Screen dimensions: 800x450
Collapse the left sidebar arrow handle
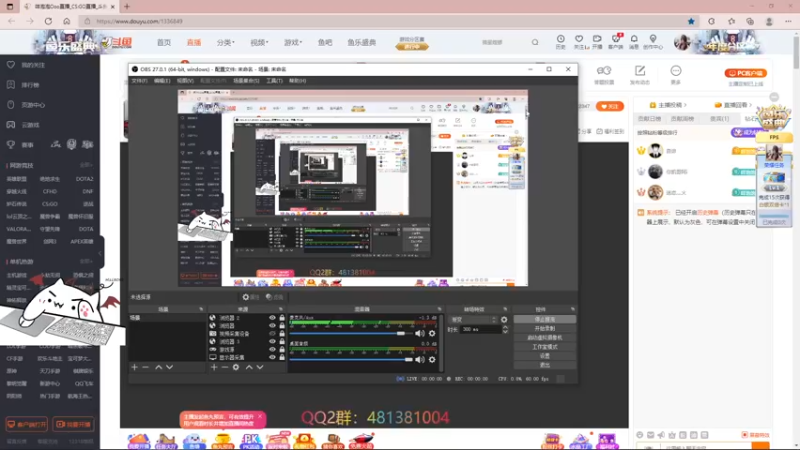pos(101,253)
